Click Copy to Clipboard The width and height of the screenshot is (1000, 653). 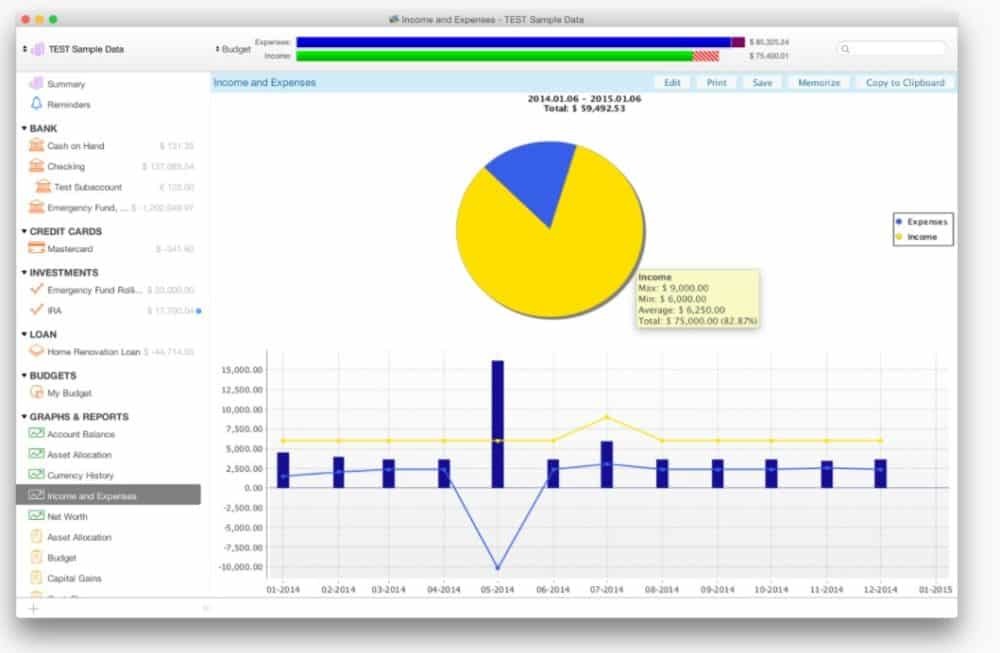903,83
